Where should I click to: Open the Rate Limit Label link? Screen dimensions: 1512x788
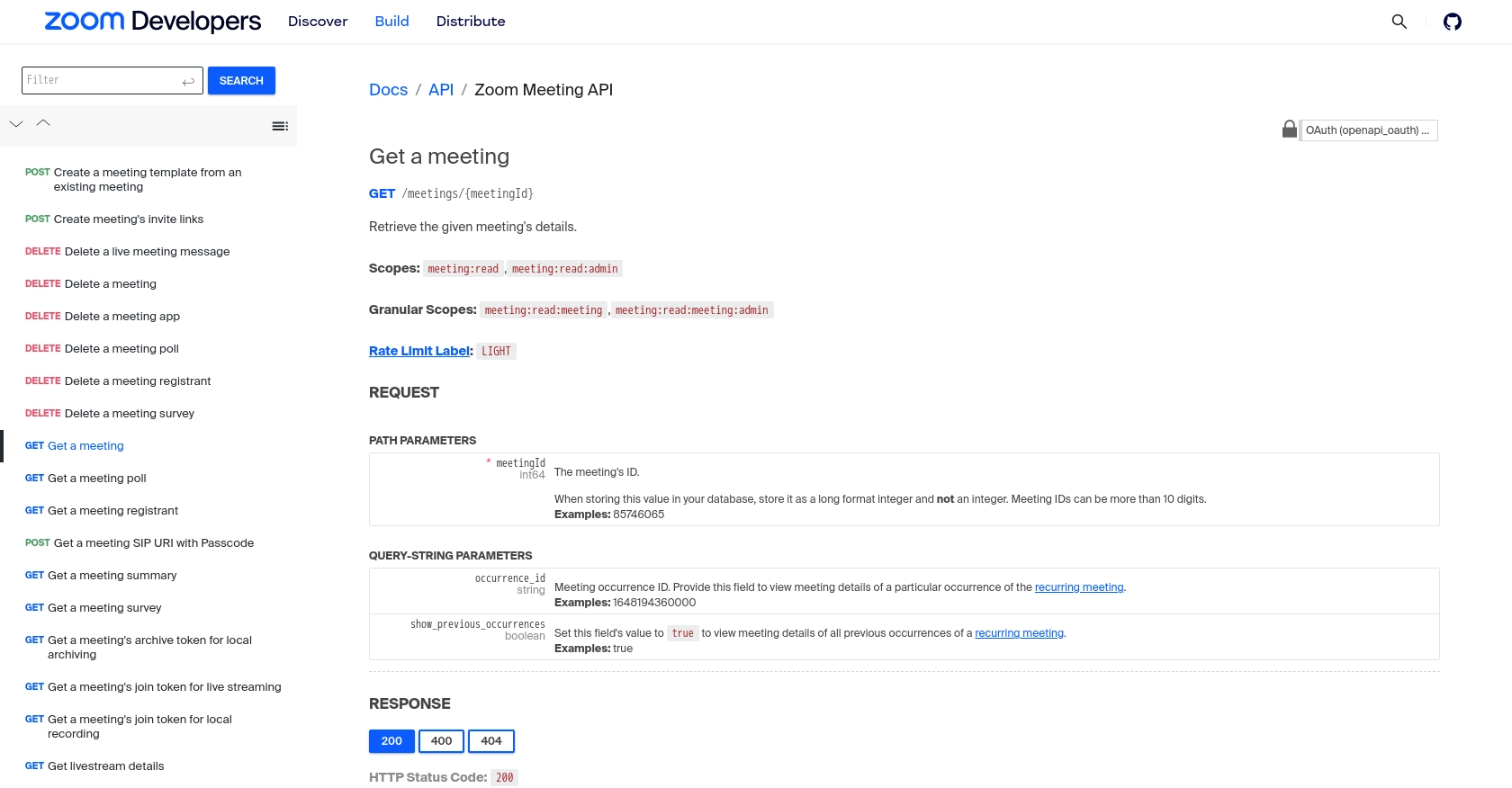pyautogui.click(x=419, y=351)
